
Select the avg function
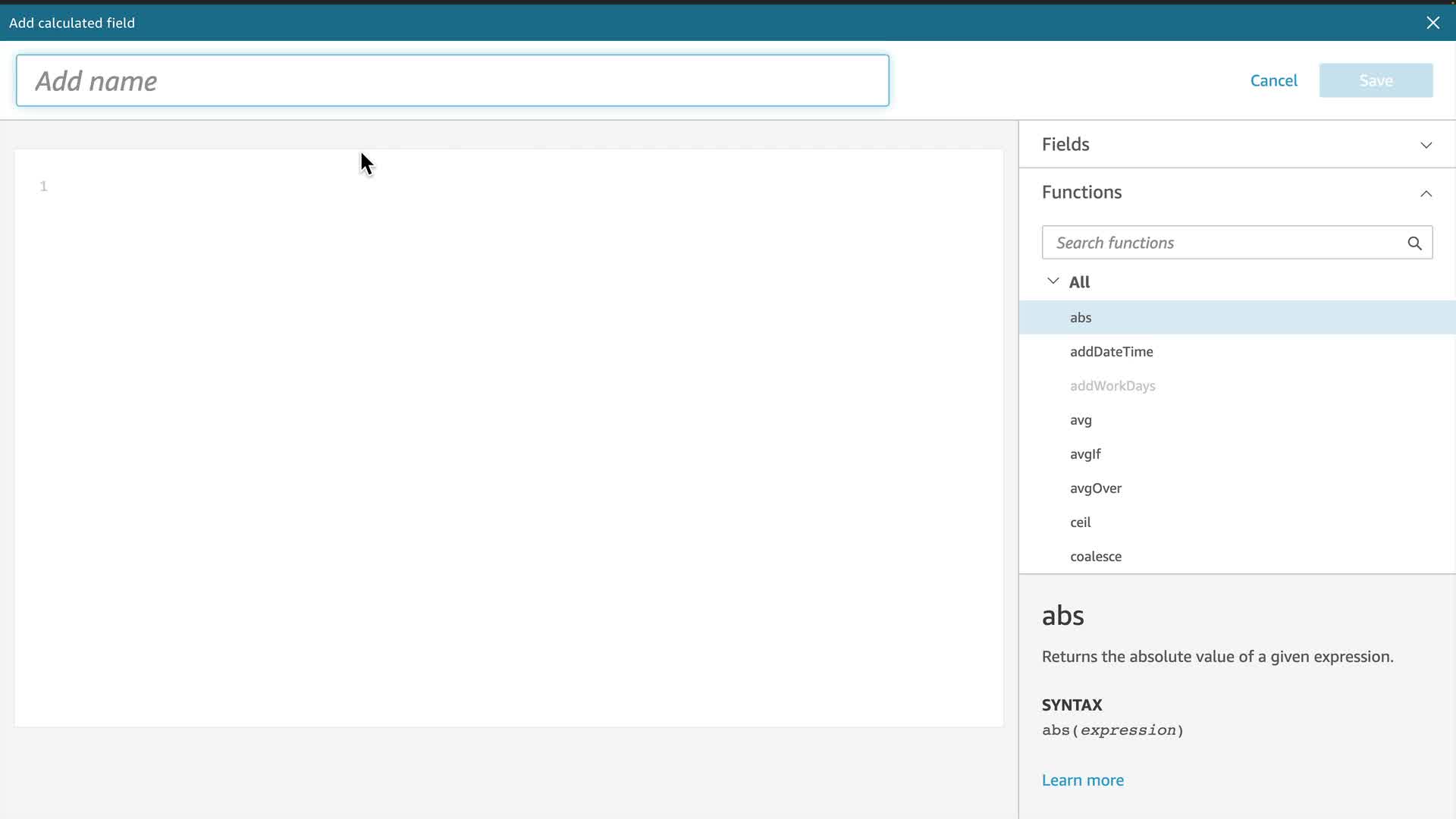coord(1081,420)
